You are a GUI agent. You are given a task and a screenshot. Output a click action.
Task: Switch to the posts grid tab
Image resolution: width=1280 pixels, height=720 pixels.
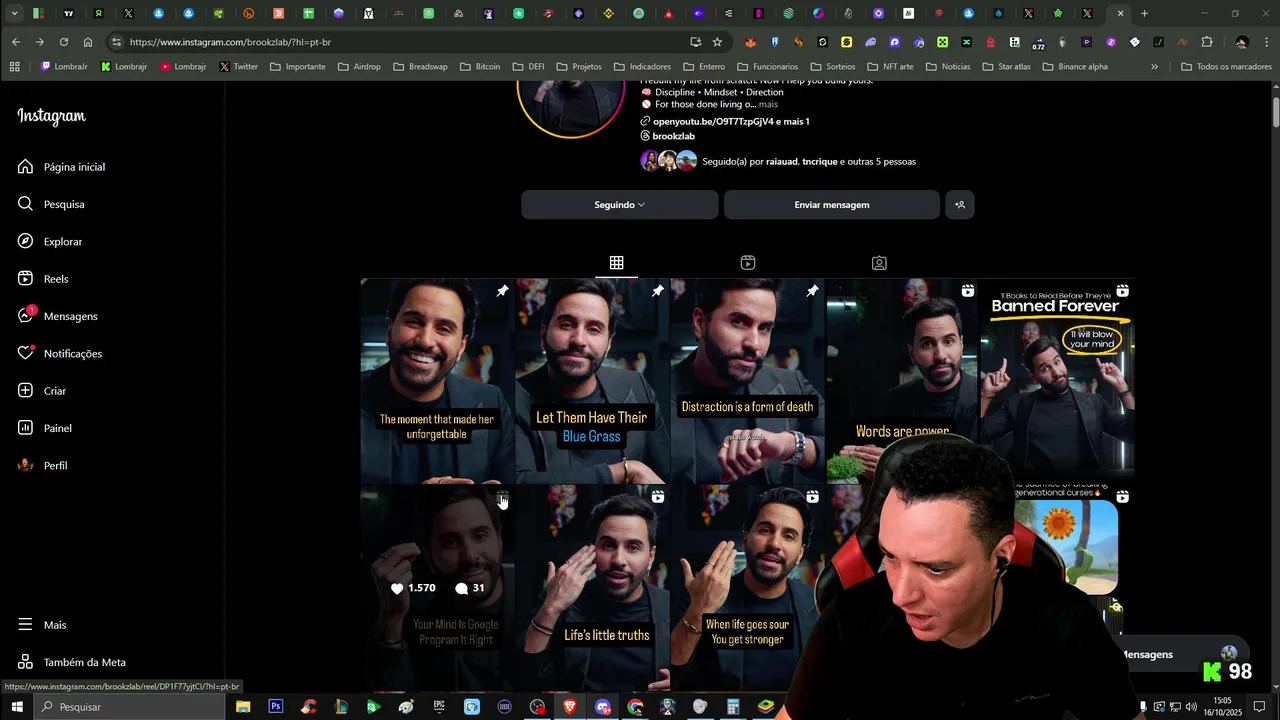pos(617,263)
